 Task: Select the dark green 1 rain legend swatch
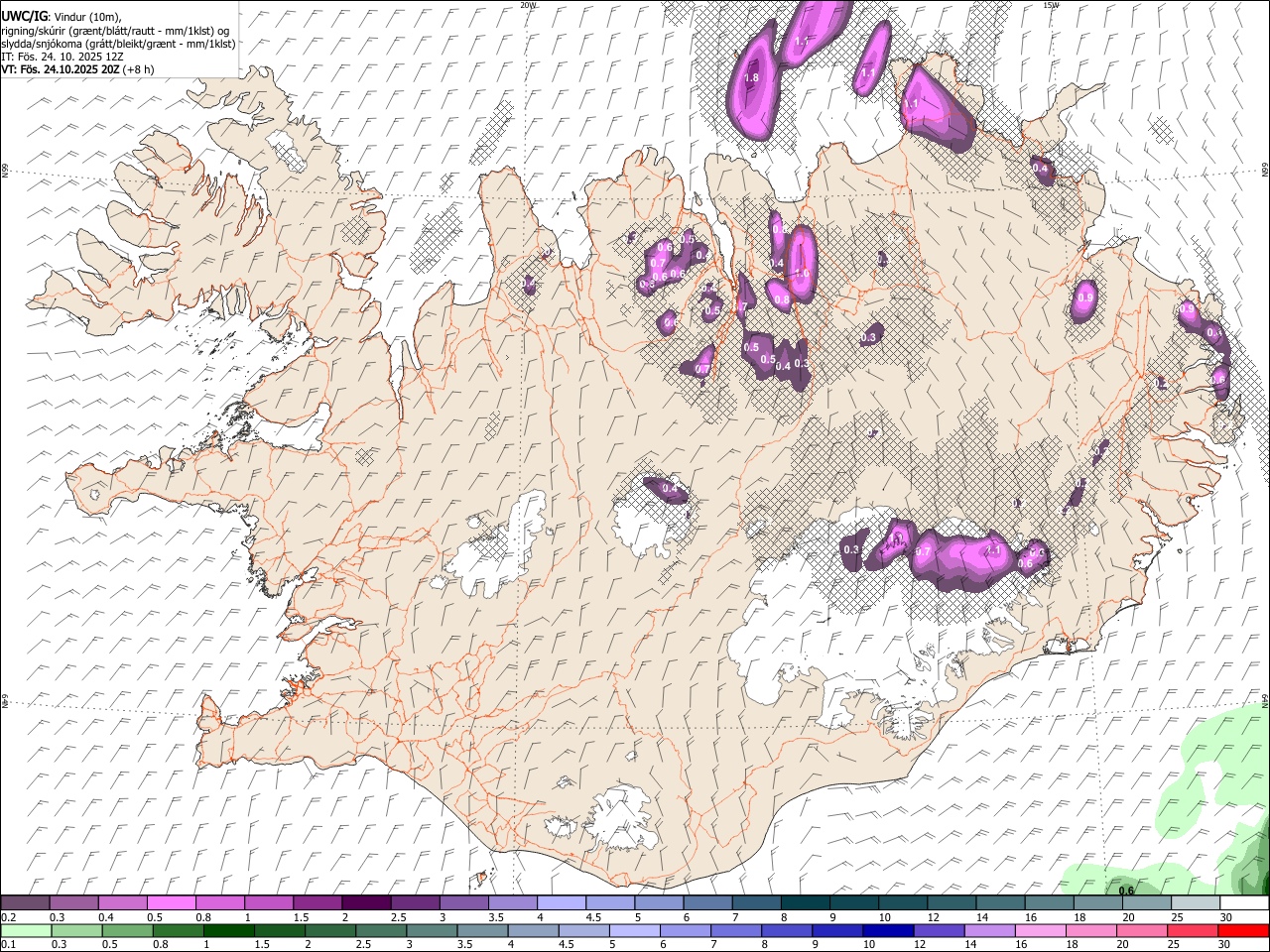point(228,931)
